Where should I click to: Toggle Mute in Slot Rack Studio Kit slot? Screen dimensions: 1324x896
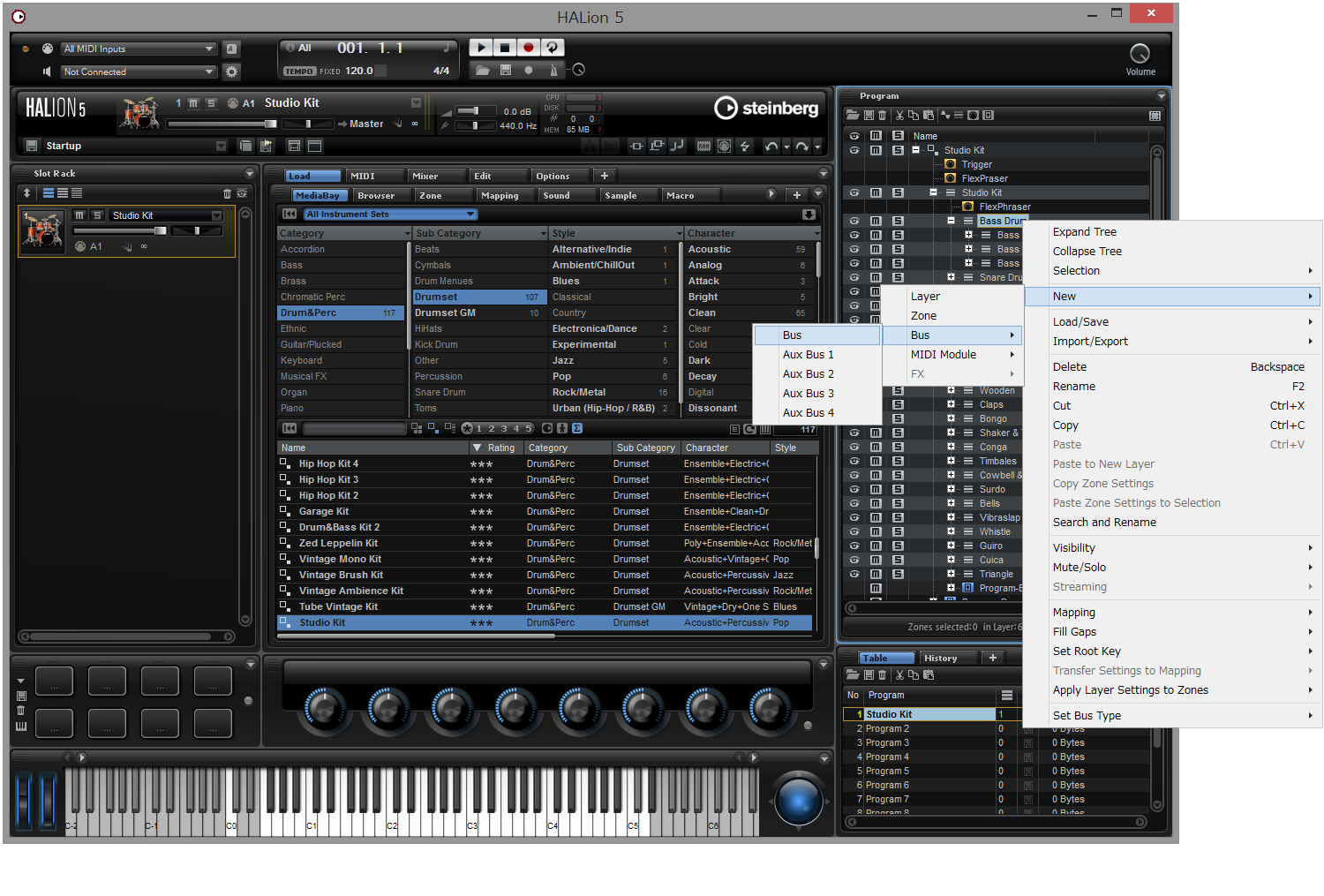(x=80, y=215)
